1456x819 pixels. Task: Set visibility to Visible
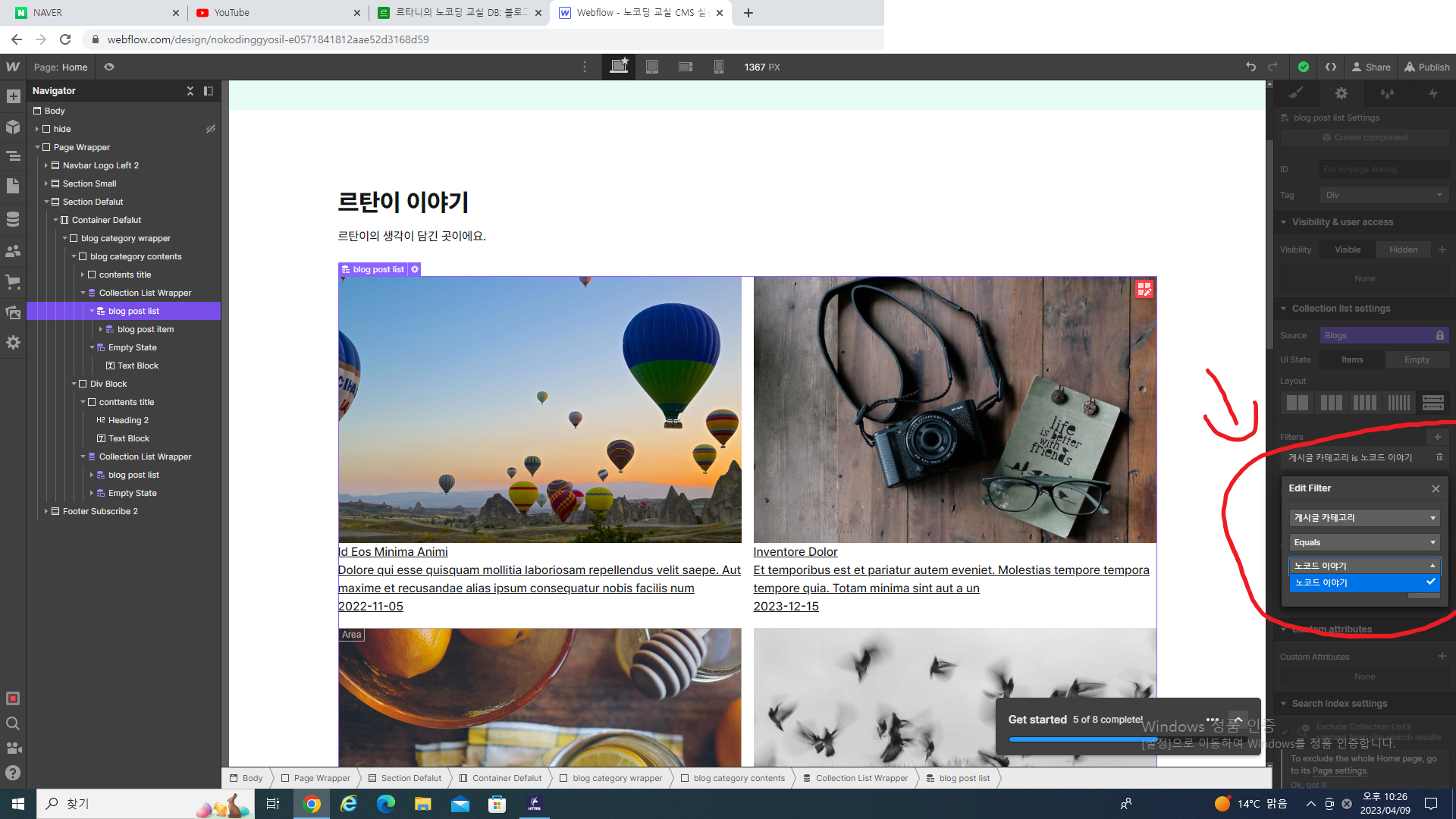click(x=1348, y=249)
